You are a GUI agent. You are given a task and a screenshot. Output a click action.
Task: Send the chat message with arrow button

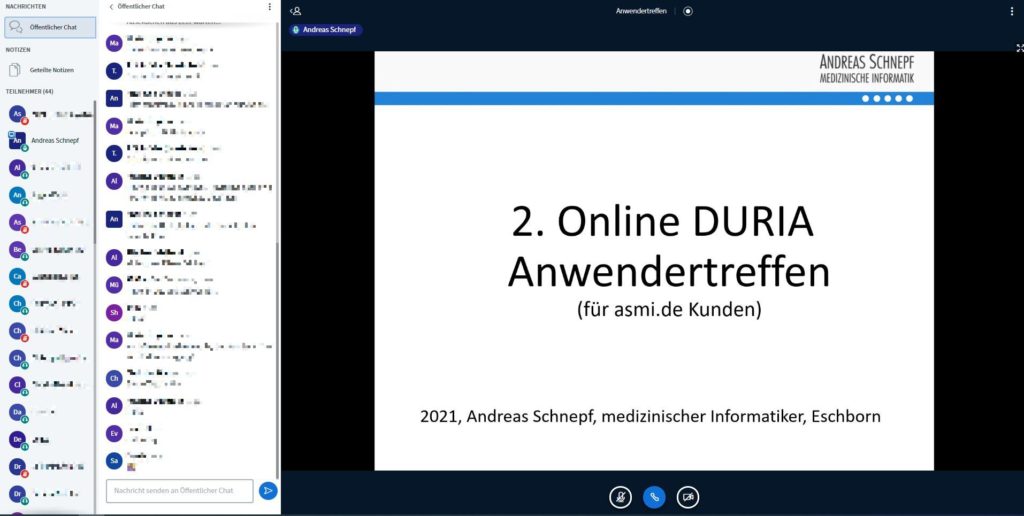coord(268,491)
